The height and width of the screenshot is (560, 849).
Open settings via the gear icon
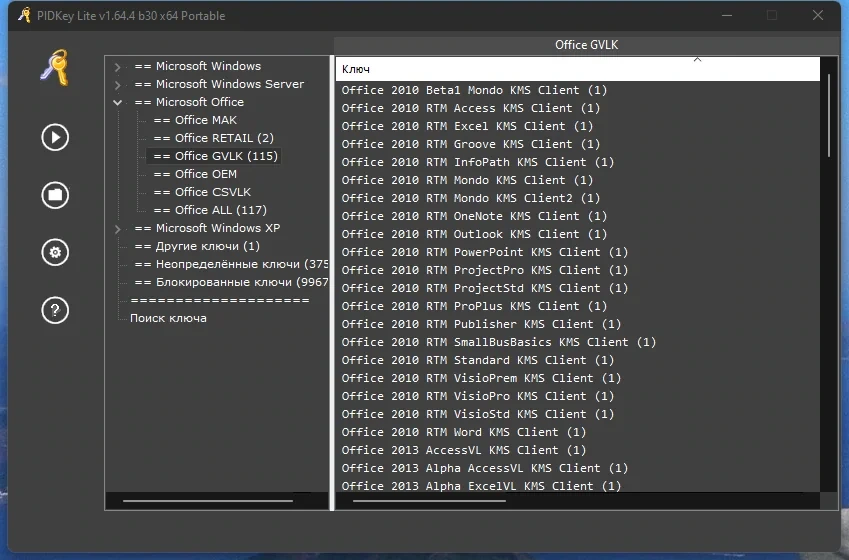tap(55, 252)
